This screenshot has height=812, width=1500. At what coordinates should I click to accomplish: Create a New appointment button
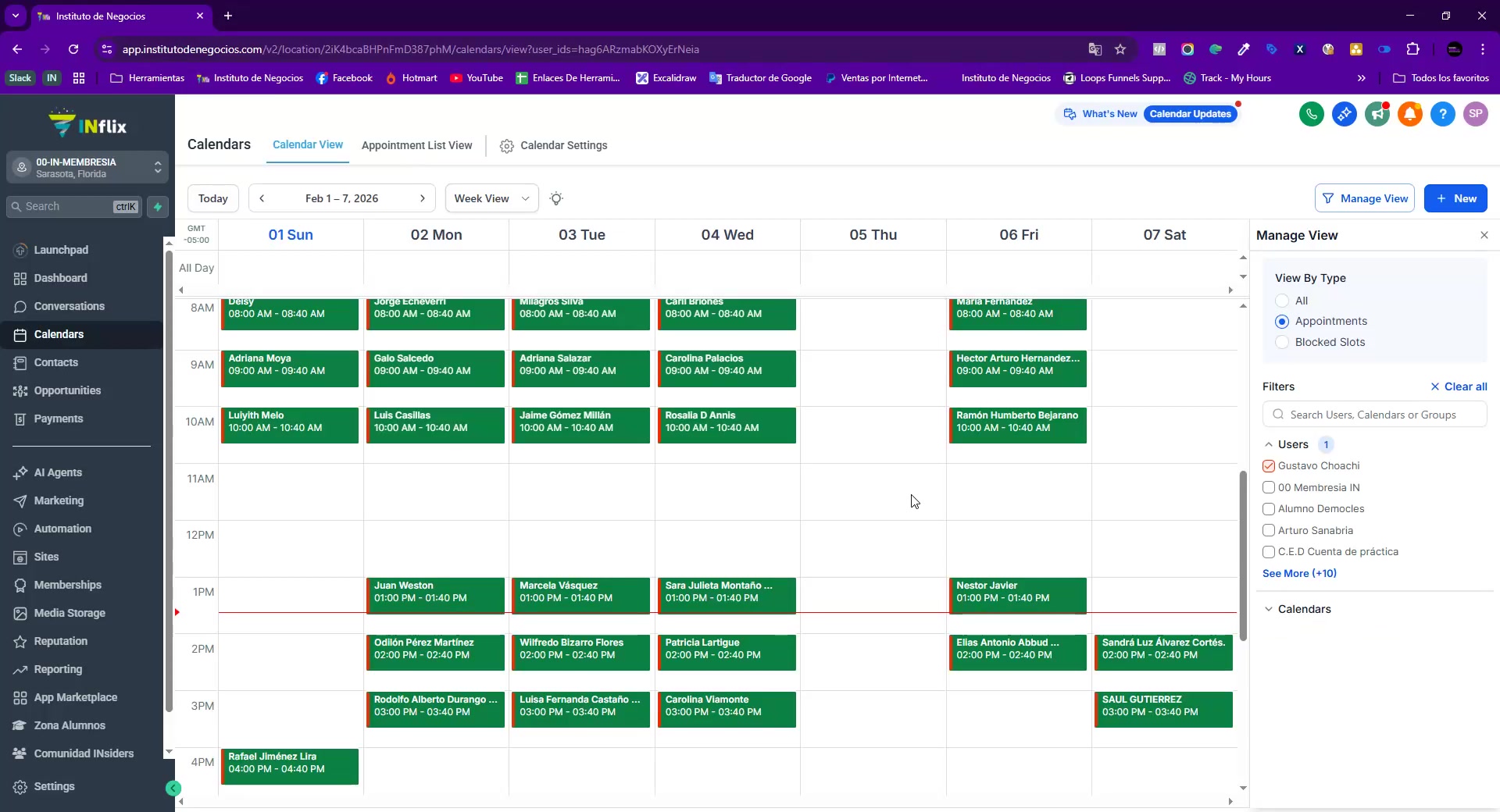tap(1455, 198)
